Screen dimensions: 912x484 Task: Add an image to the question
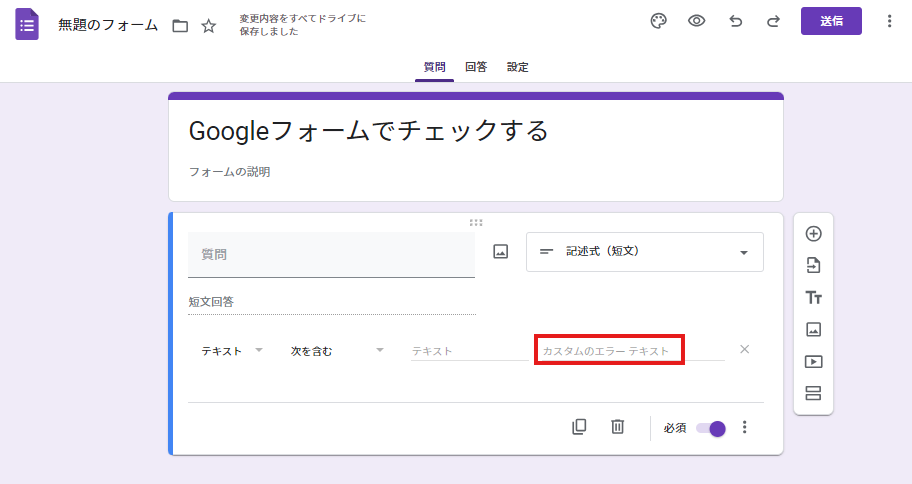point(501,251)
